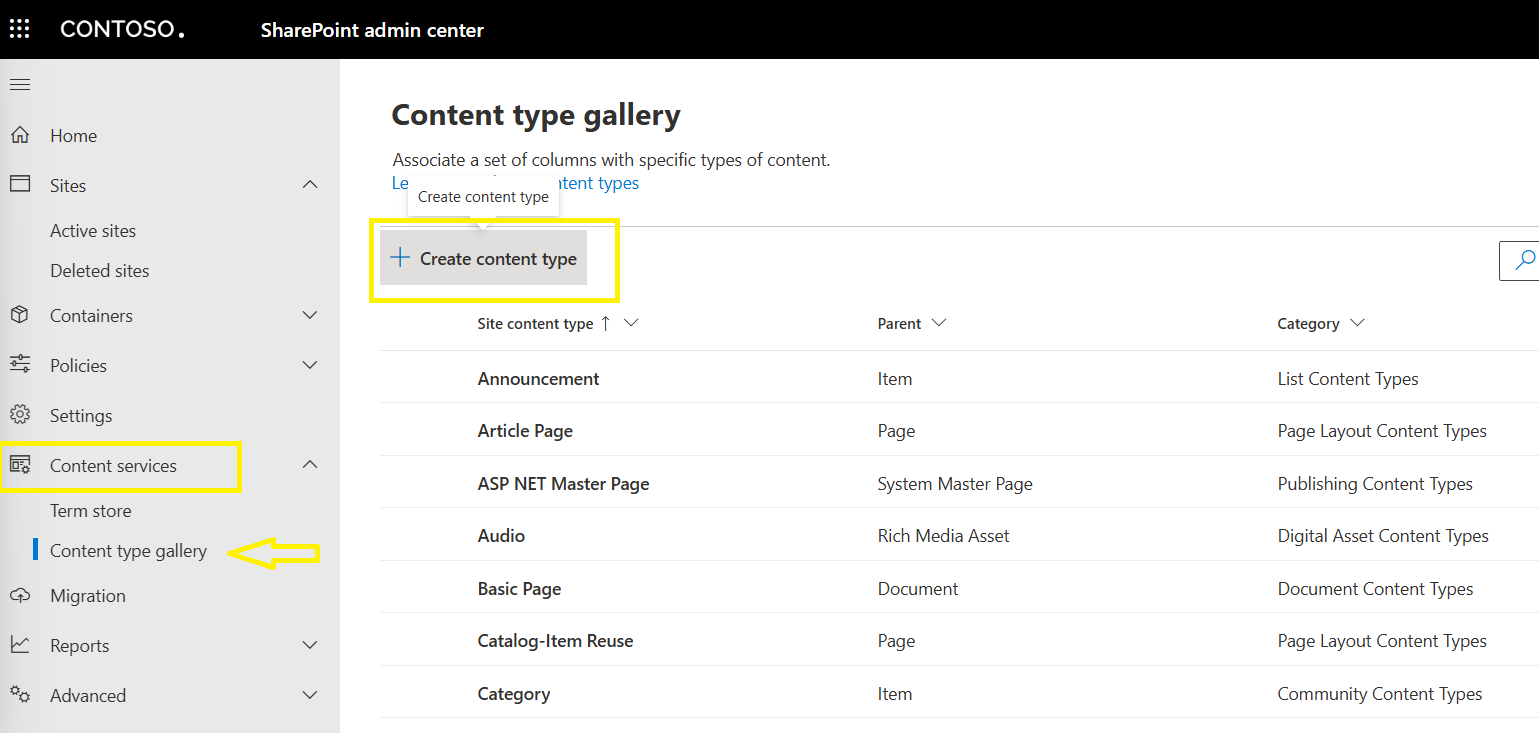Click the ascending sort arrow on Site content type

click(x=605, y=323)
